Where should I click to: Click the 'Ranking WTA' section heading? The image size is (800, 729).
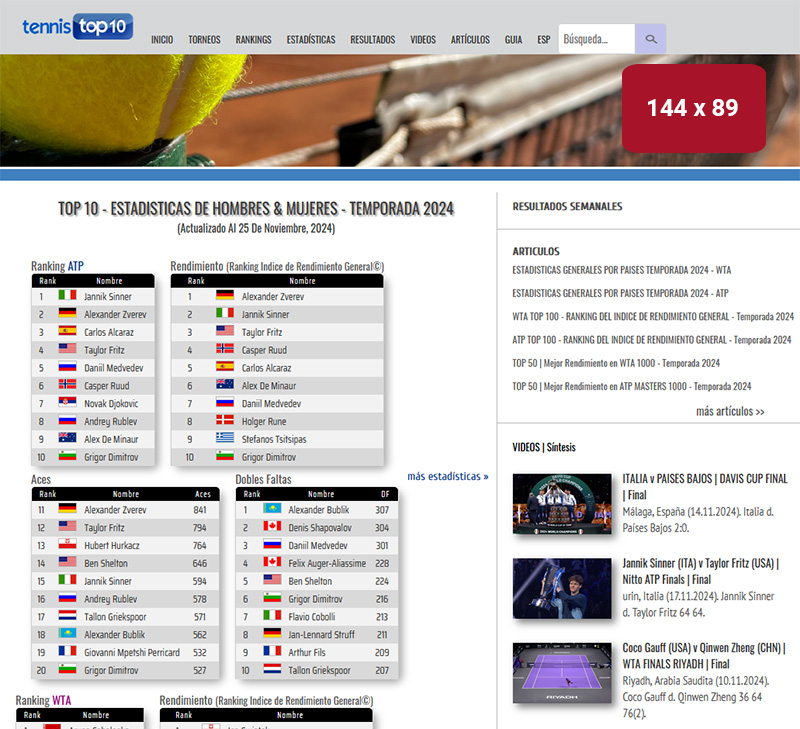(x=43, y=700)
